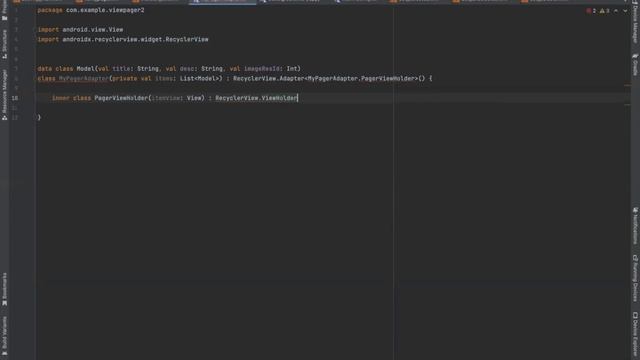Open the Device Explorer tool window
640x360 pixels.
(635, 333)
